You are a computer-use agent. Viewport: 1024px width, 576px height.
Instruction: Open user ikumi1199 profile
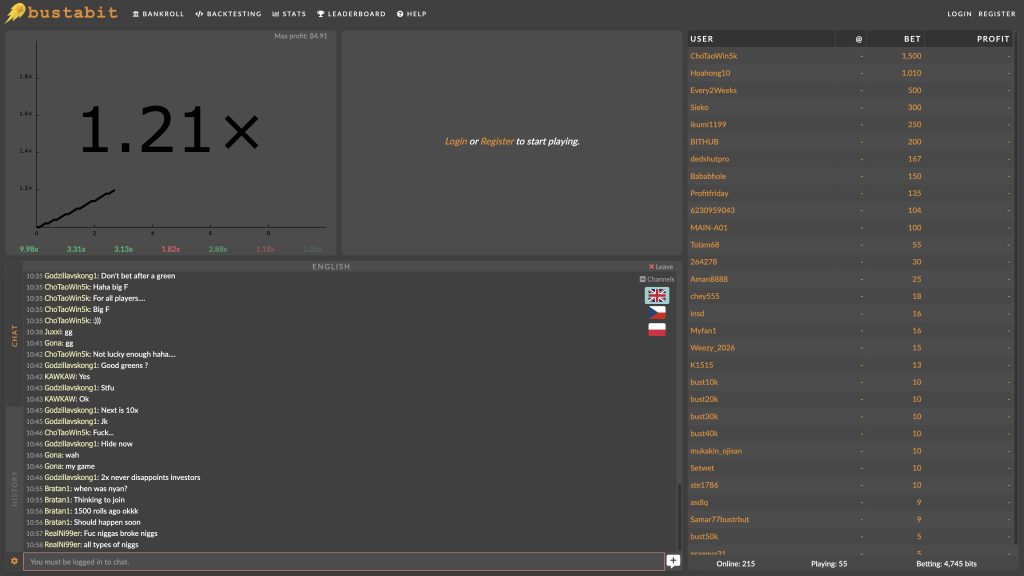(708, 124)
